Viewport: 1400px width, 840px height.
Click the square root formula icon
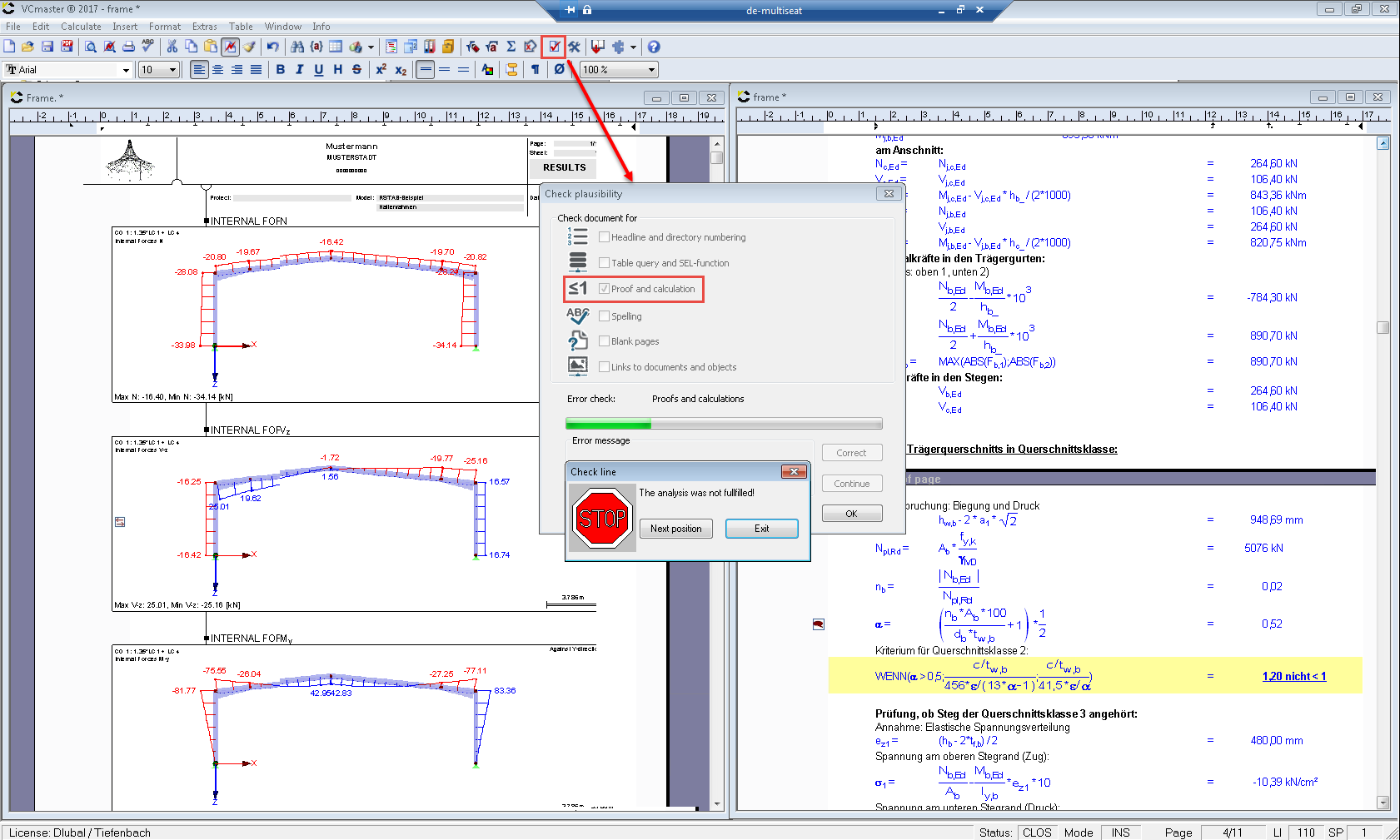[x=492, y=47]
